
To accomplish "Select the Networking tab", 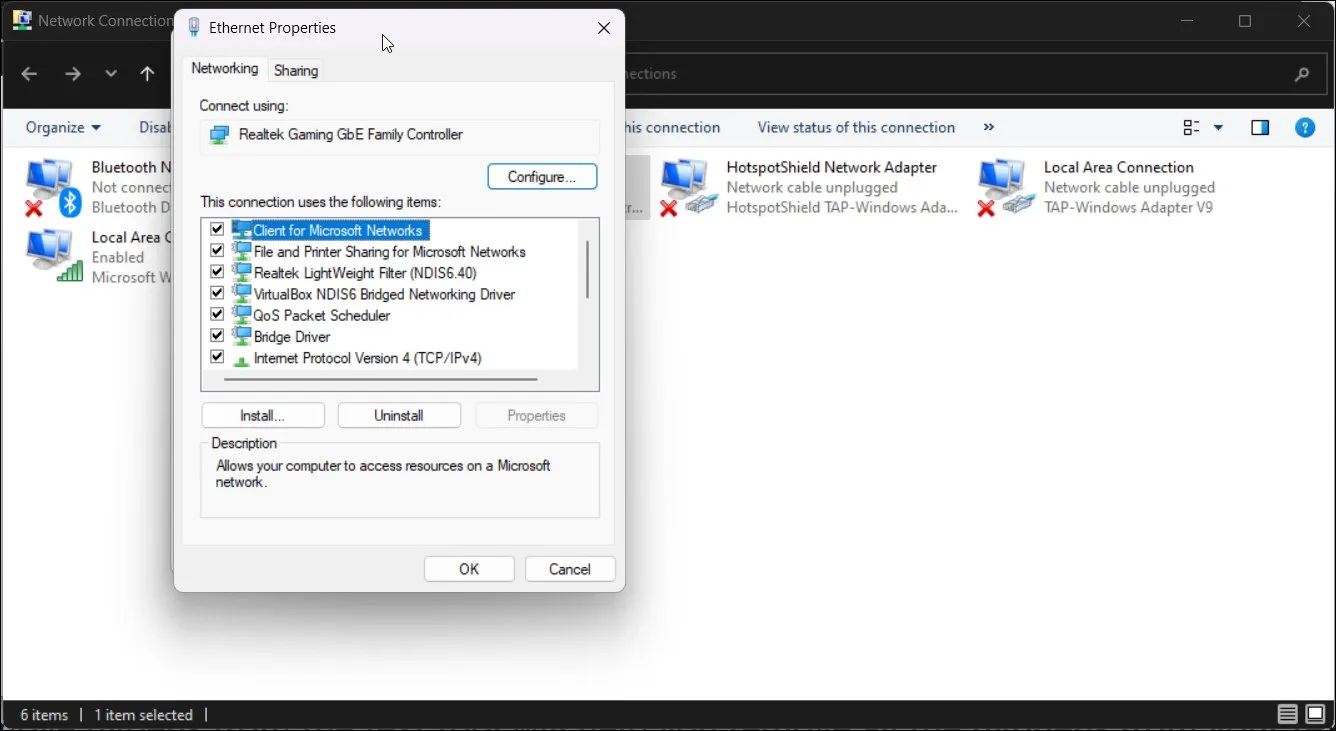I will (x=224, y=69).
